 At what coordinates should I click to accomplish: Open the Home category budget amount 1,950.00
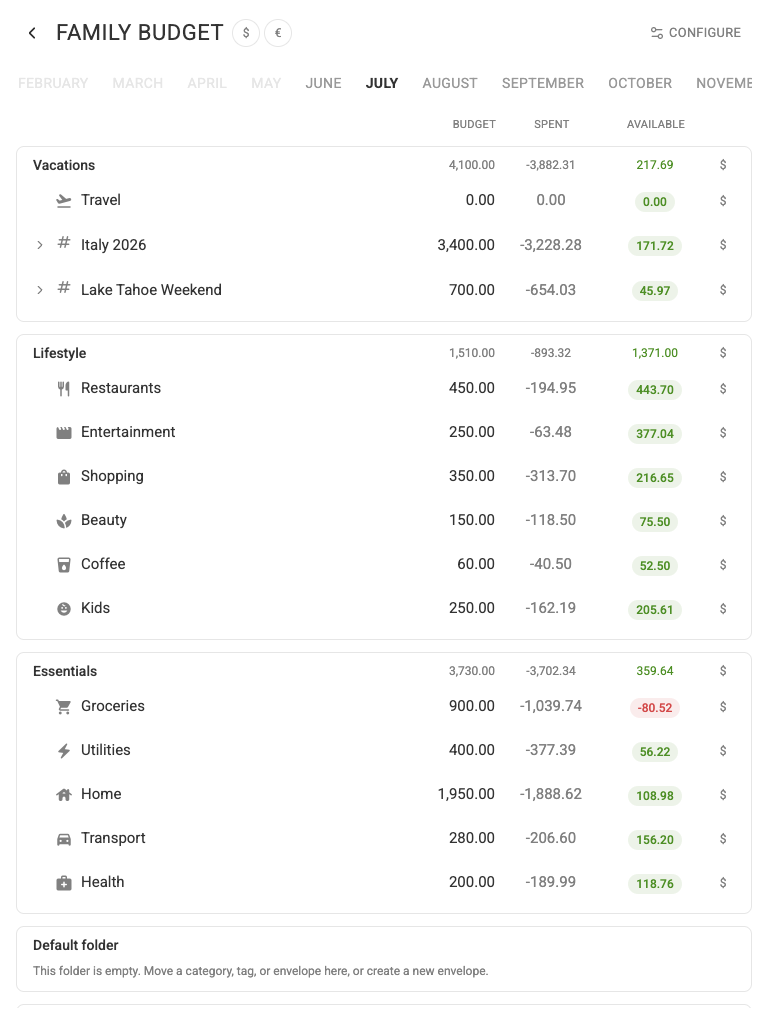[466, 794]
